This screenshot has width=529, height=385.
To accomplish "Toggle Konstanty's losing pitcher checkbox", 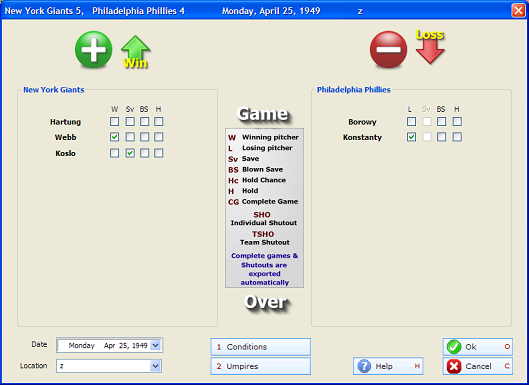I will (x=411, y=137).
